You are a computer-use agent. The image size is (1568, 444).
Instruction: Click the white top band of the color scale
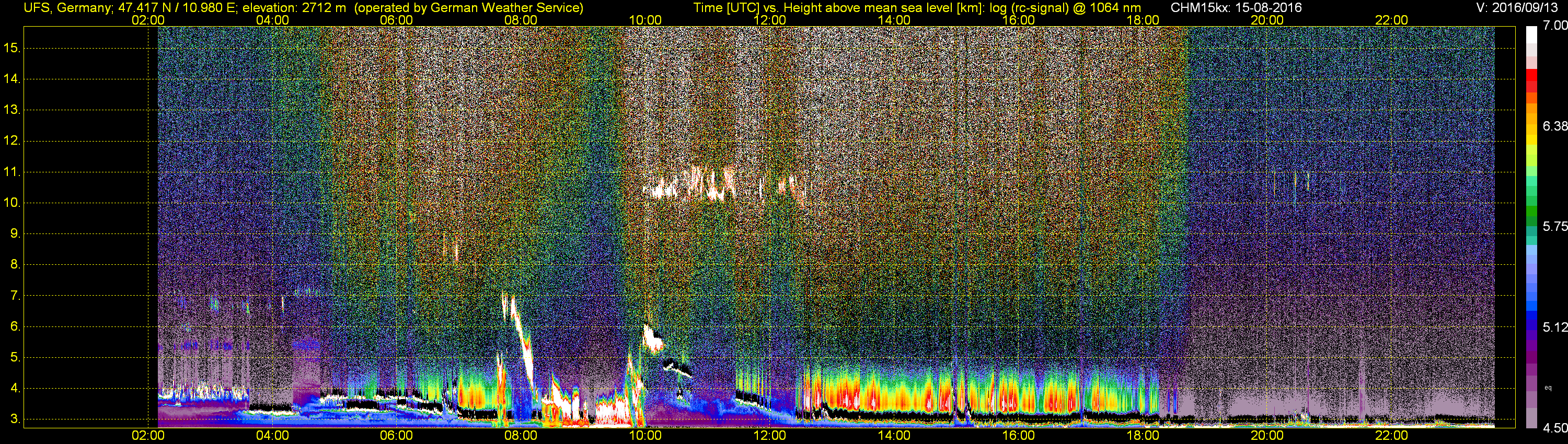(1531, 36)
